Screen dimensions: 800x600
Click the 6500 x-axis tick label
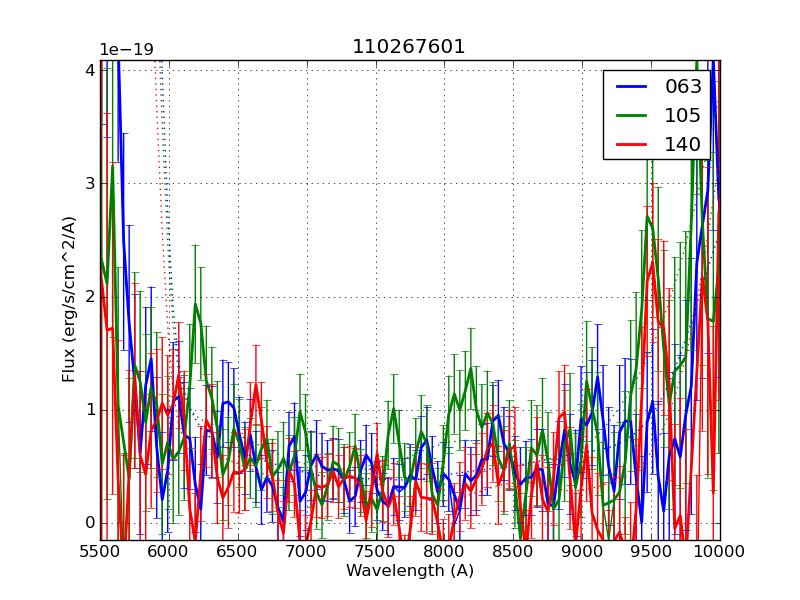(x=238, y=551)
